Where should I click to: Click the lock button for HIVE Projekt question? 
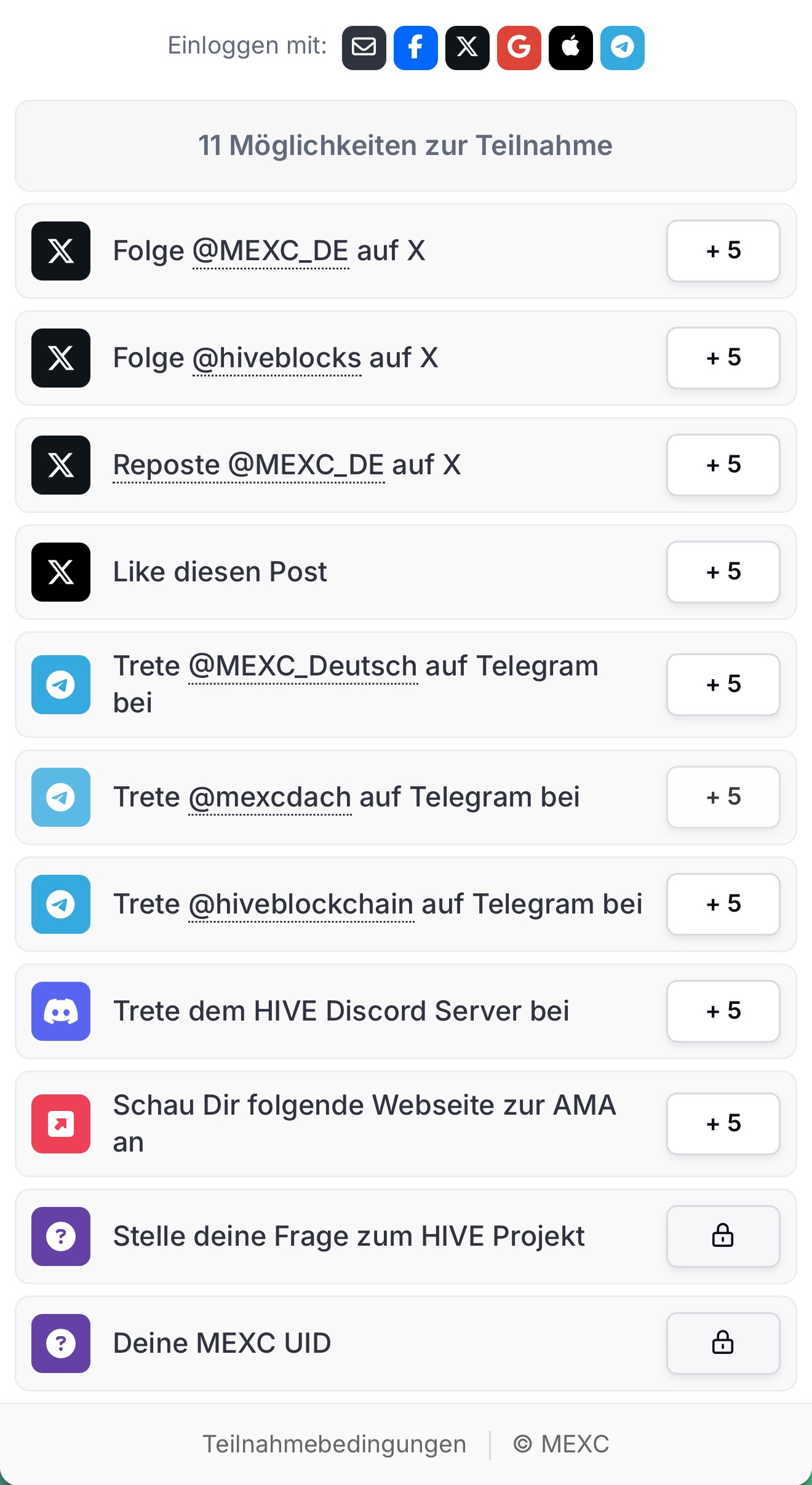tap(723, 1236)
